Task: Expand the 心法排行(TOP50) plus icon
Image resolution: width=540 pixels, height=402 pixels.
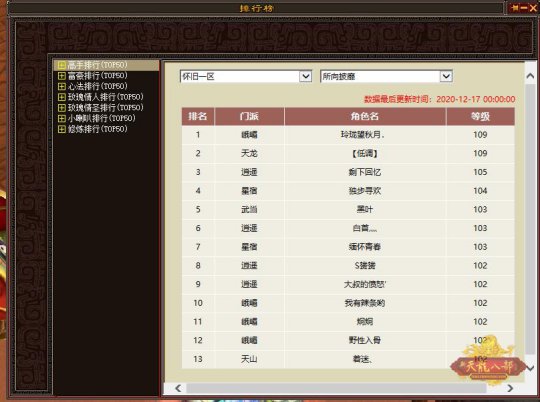Action: (62, 86)
